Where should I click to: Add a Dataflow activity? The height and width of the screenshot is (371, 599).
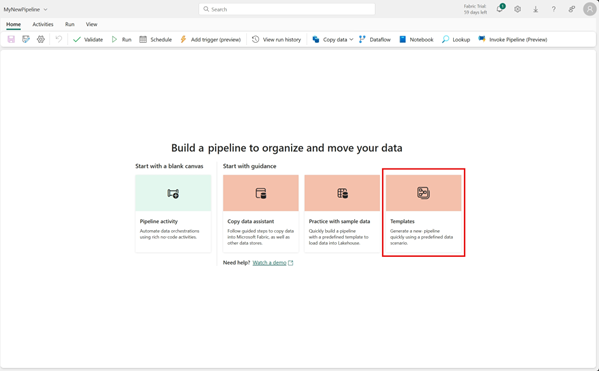(375, 39)
